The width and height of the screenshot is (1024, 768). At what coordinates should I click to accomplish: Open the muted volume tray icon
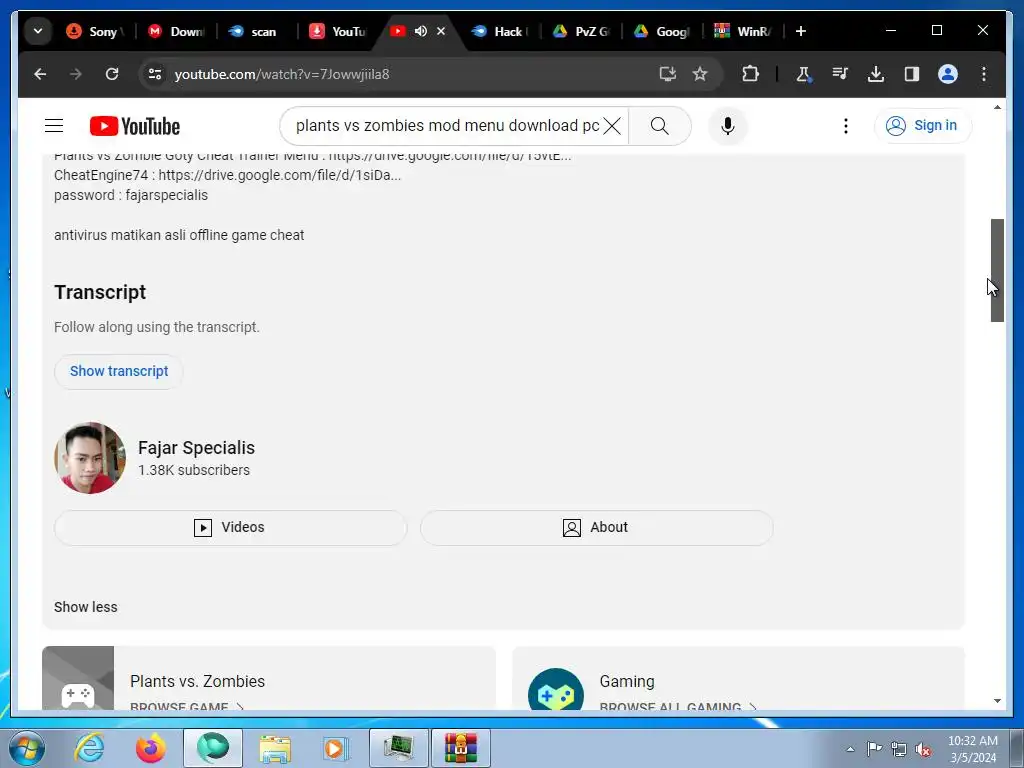click(x=923, y=749)
